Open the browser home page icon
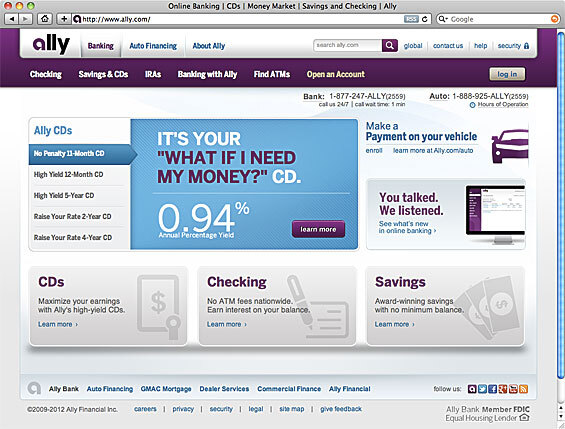Viewport: 565px width, 429px height. coord(44,19)
